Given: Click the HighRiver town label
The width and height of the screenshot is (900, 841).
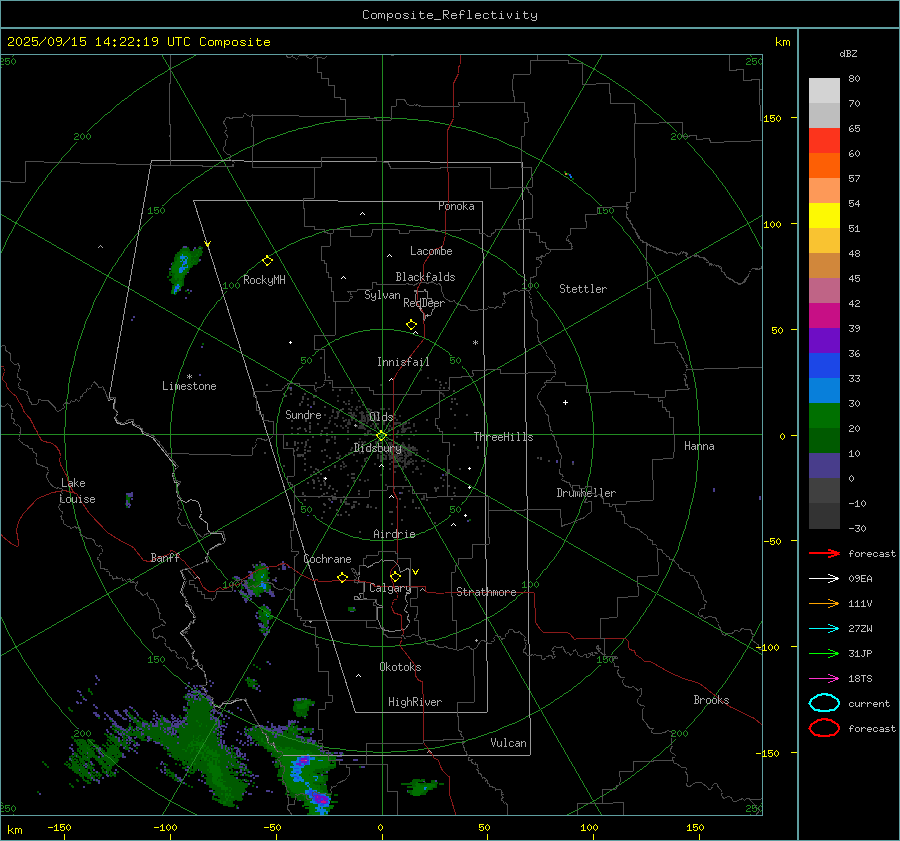Looking at the screenshot, I should pos(415,702).
